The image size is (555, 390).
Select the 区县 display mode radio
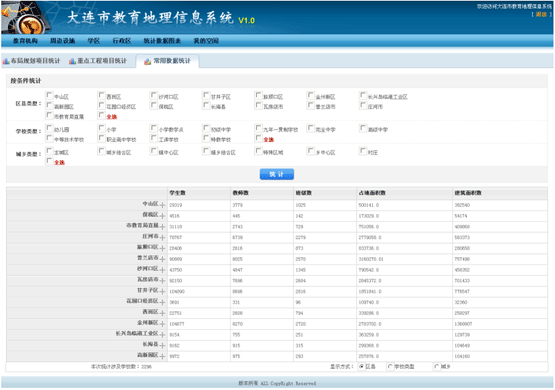(361, 367)
